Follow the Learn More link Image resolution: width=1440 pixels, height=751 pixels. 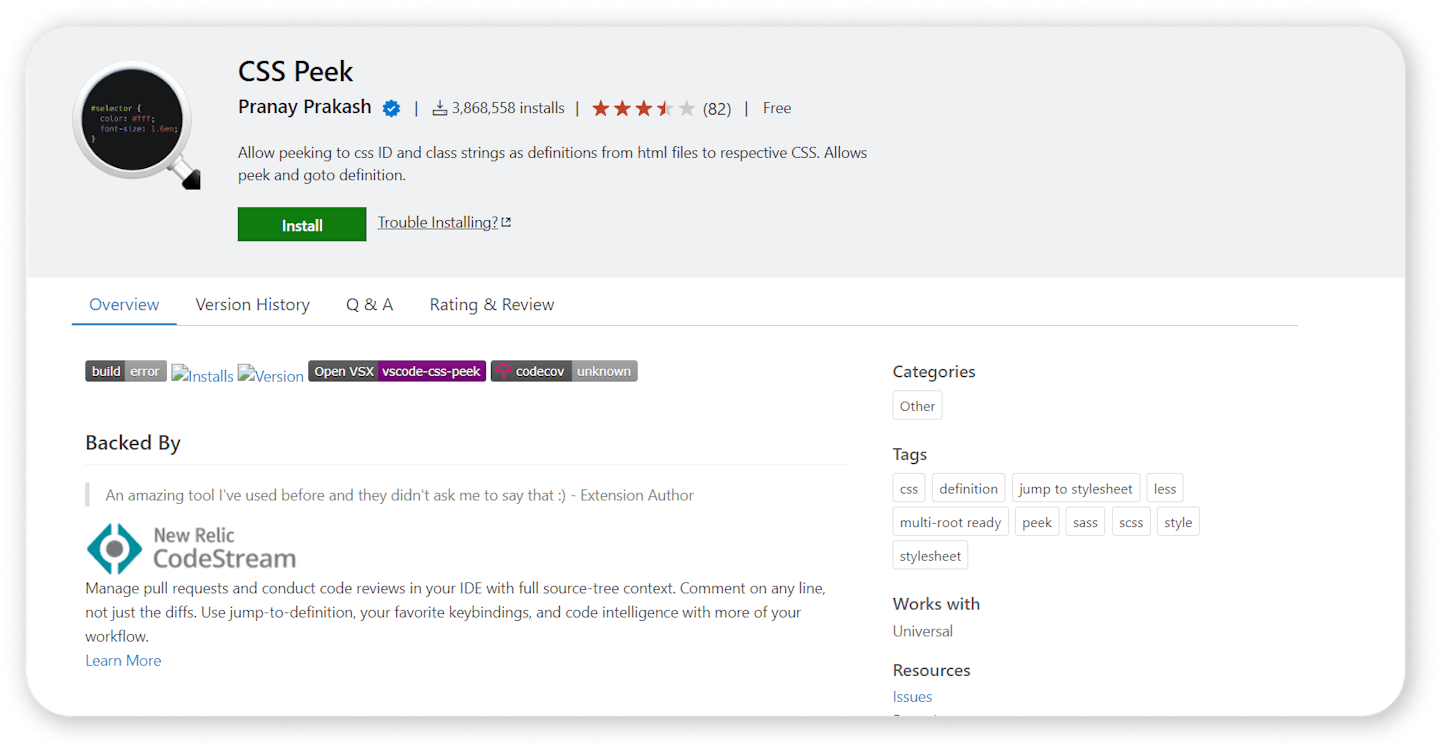(x=123, y=660)
